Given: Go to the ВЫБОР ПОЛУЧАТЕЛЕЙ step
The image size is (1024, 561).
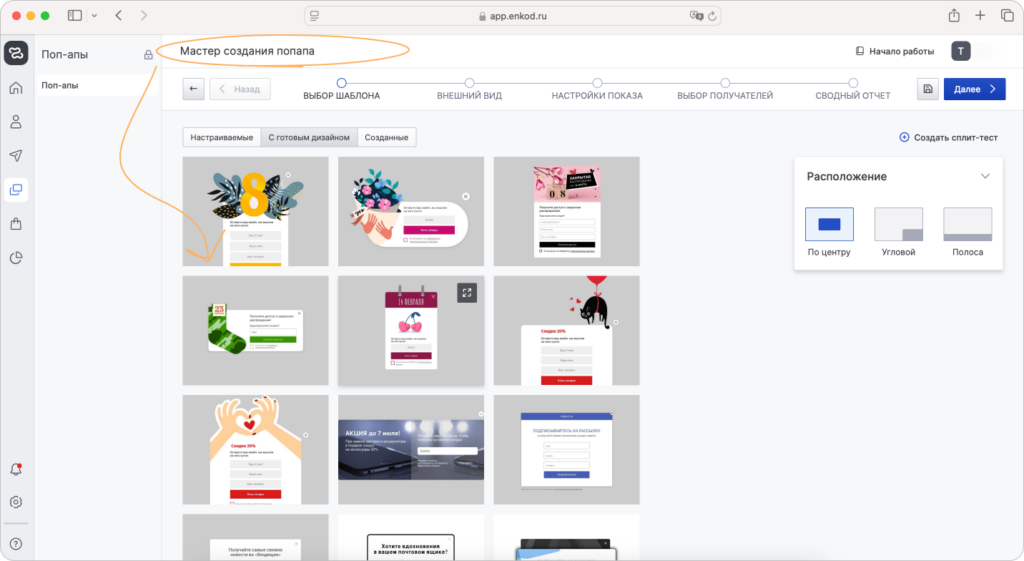Looking at the screenshot, I should [x=725, y=89].
